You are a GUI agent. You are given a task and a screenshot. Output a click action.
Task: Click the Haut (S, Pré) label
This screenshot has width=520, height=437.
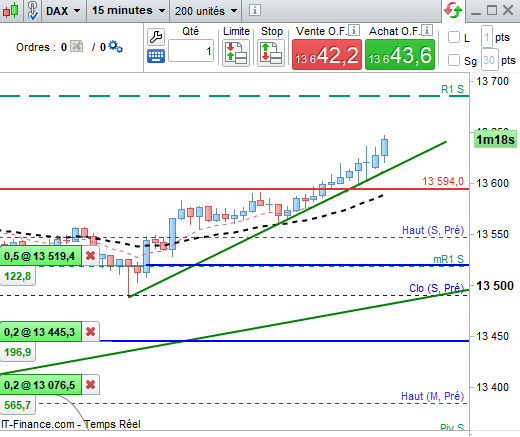433,230
